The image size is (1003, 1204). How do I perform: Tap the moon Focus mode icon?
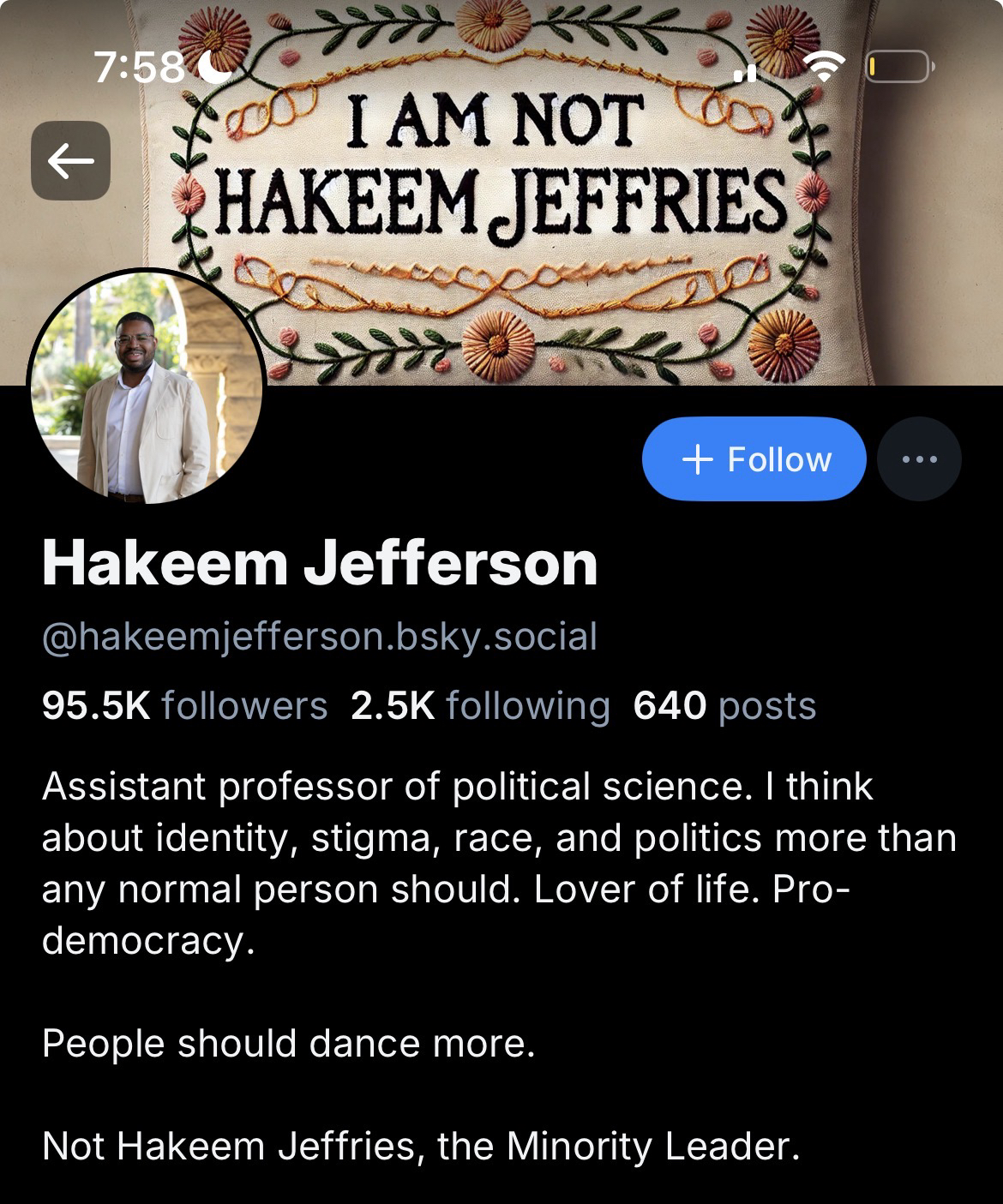214,67
